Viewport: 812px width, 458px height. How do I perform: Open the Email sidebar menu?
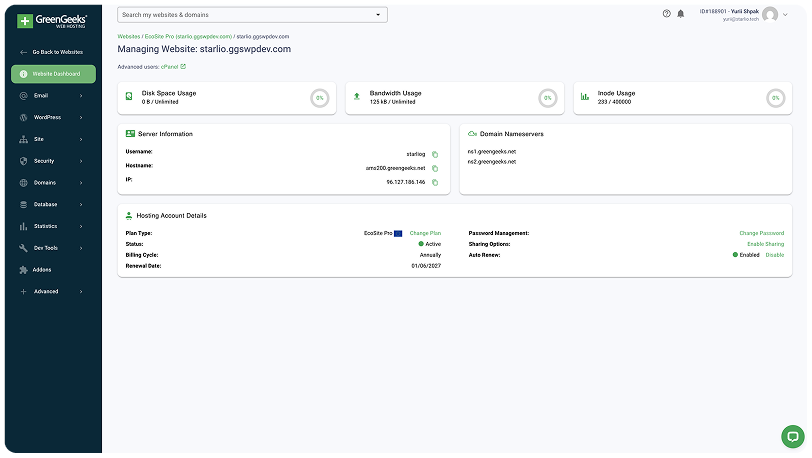(x=53, y=96)
